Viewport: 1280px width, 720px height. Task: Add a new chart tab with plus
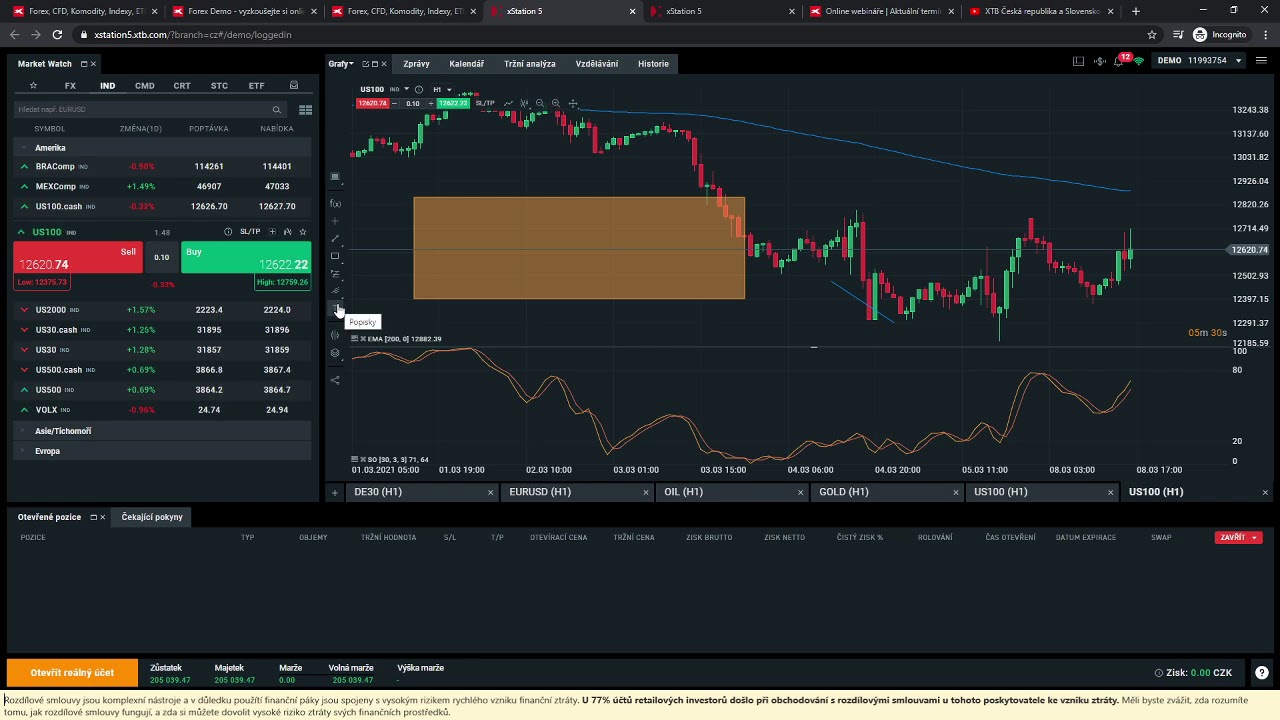click(335, 492)
